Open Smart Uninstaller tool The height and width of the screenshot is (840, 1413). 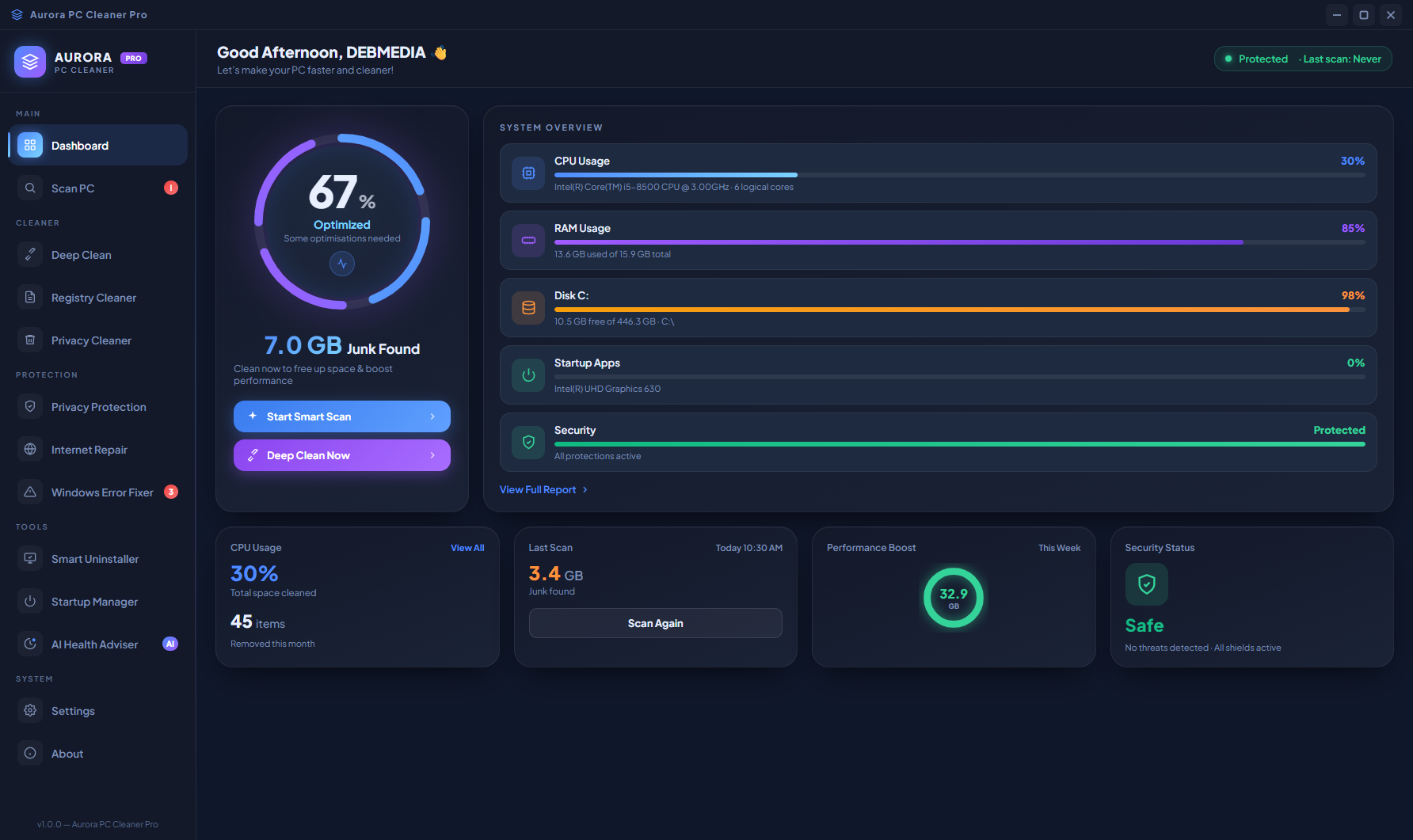[98, 559]
